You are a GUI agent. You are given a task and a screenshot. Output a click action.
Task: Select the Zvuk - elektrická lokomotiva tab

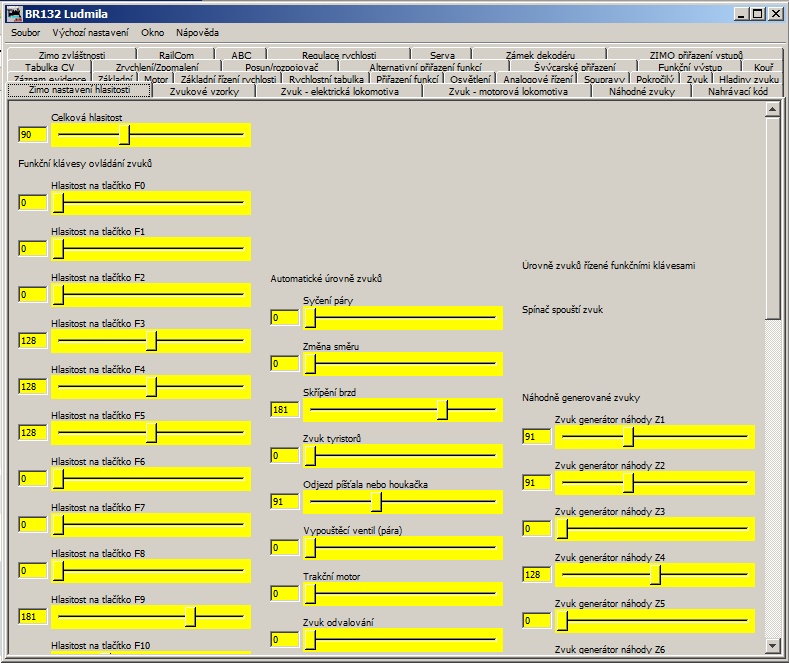(x=339, y=91)
